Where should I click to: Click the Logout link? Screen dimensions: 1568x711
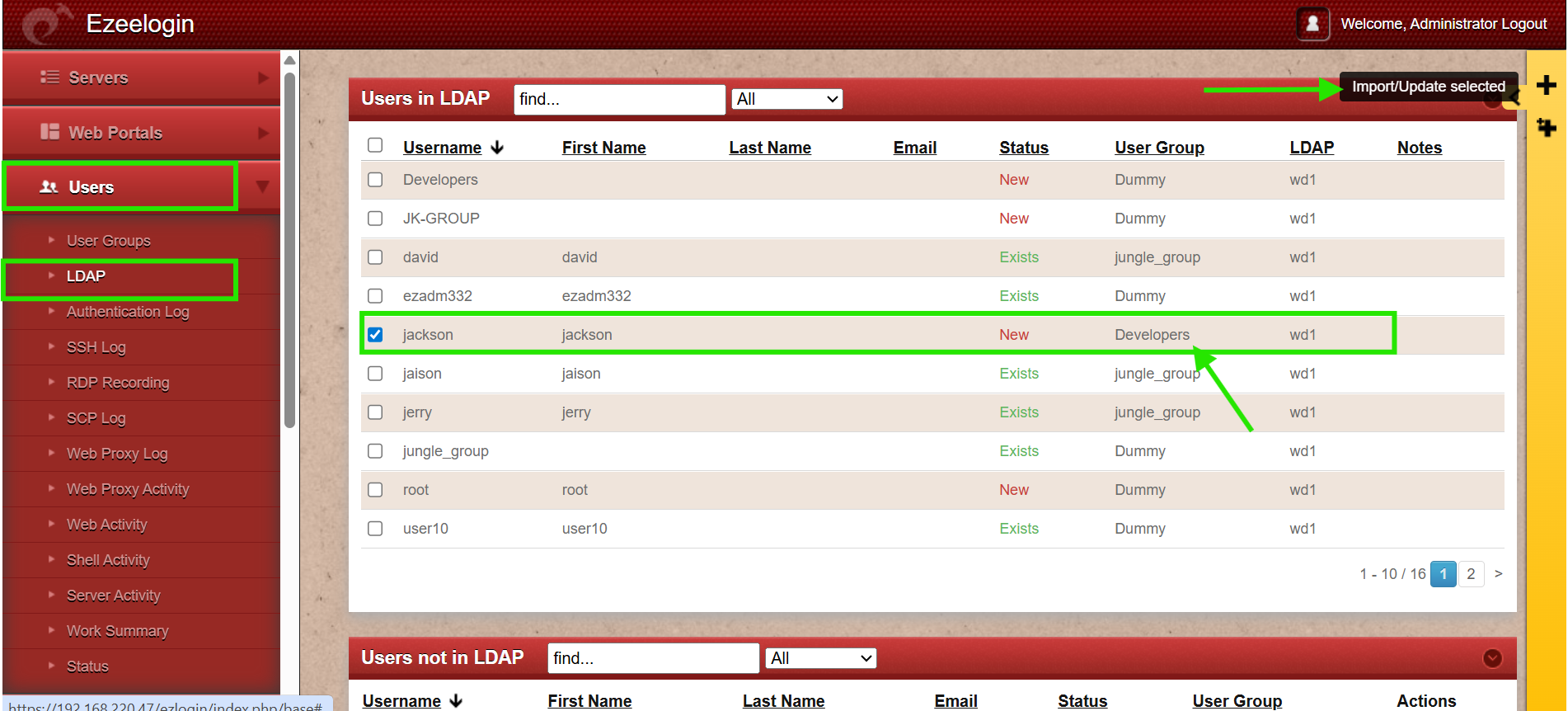coord(1523,24)
